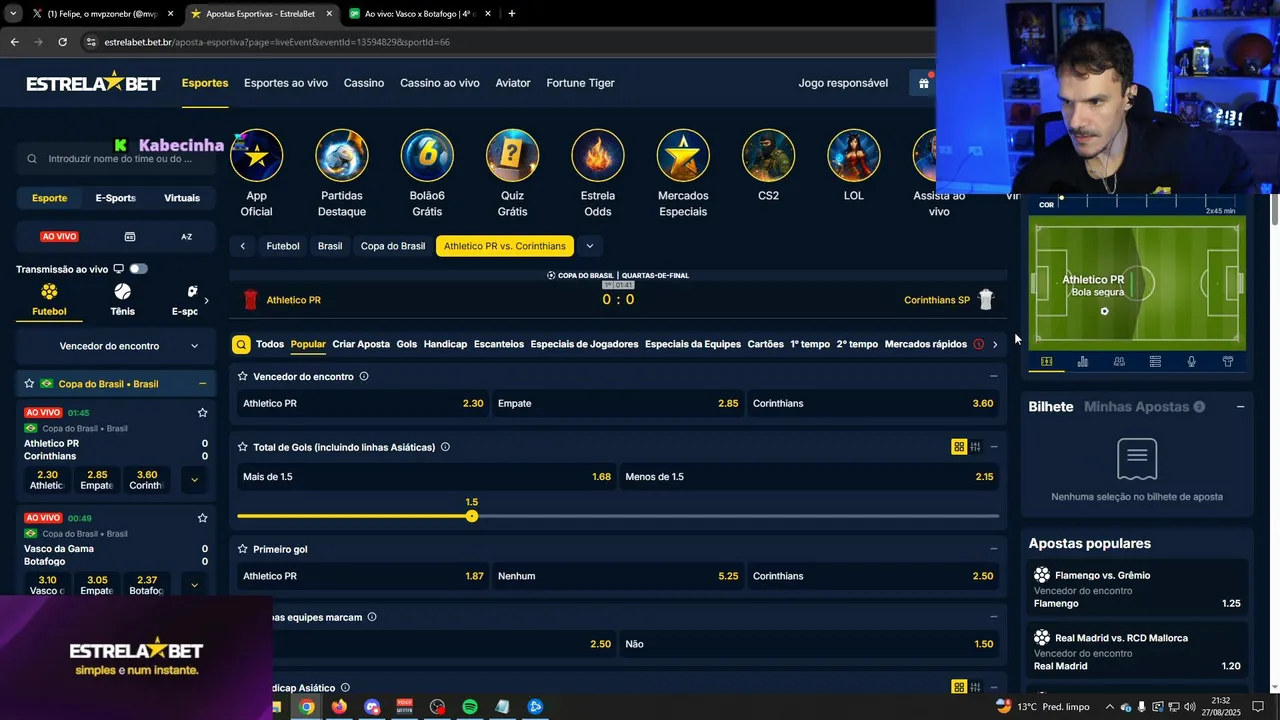
Task: Favorite the Primeiro gol market
Action: tap(242, 549)
